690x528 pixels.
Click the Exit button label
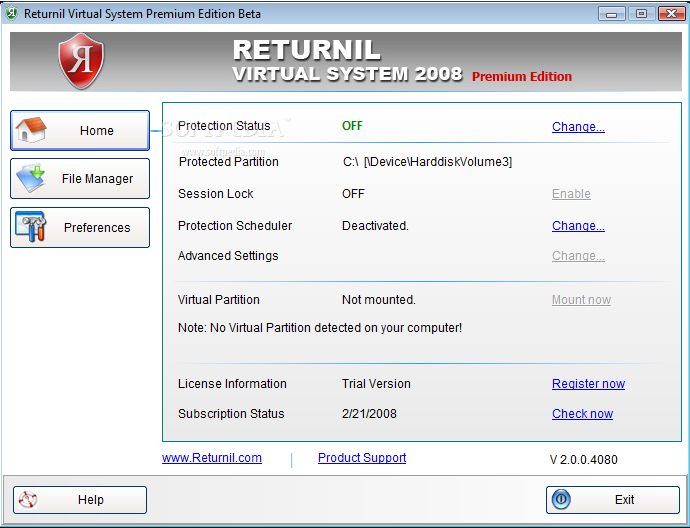tap(624, 500)
